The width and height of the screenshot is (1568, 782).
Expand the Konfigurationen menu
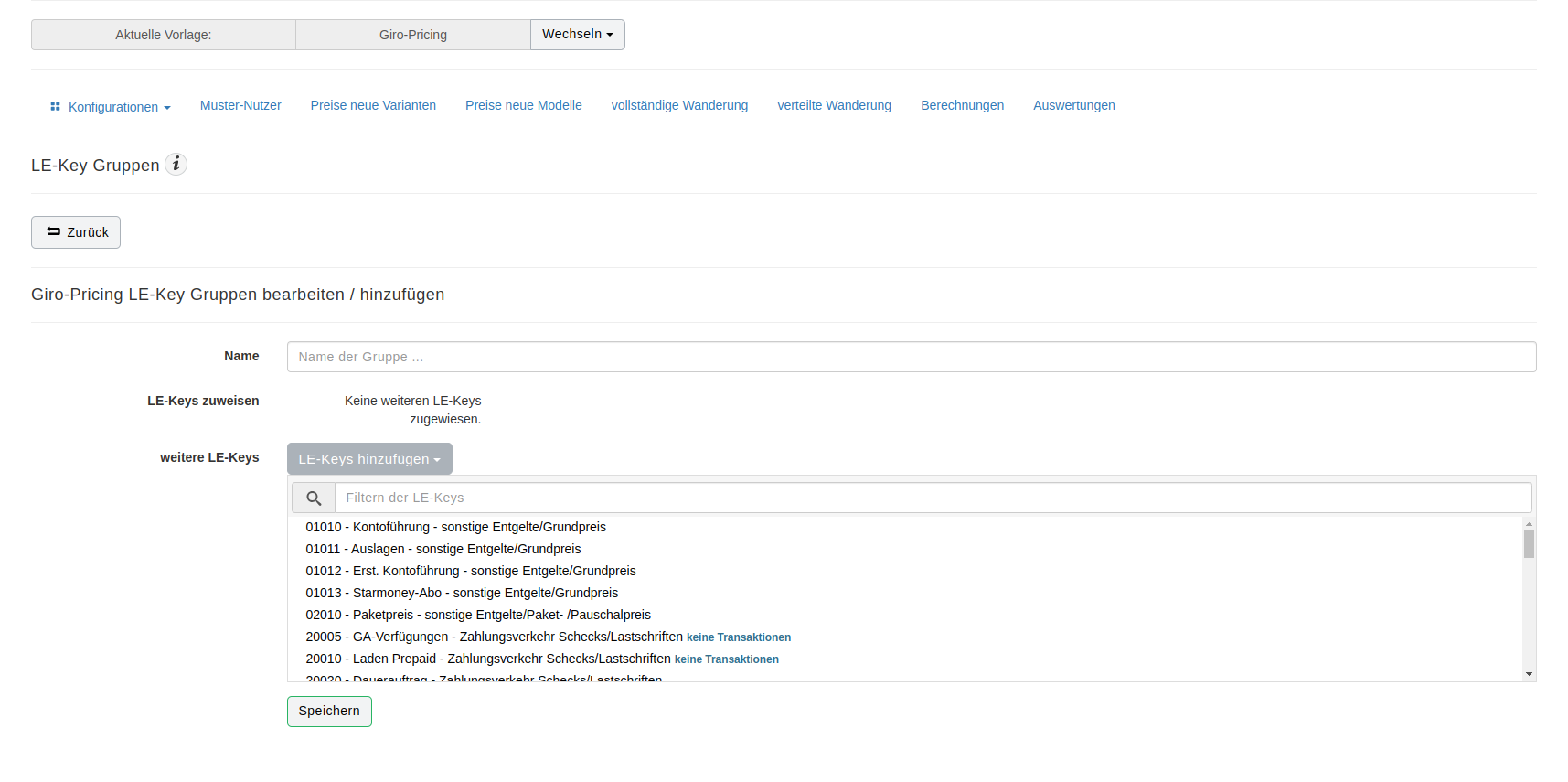pos(111,107)
